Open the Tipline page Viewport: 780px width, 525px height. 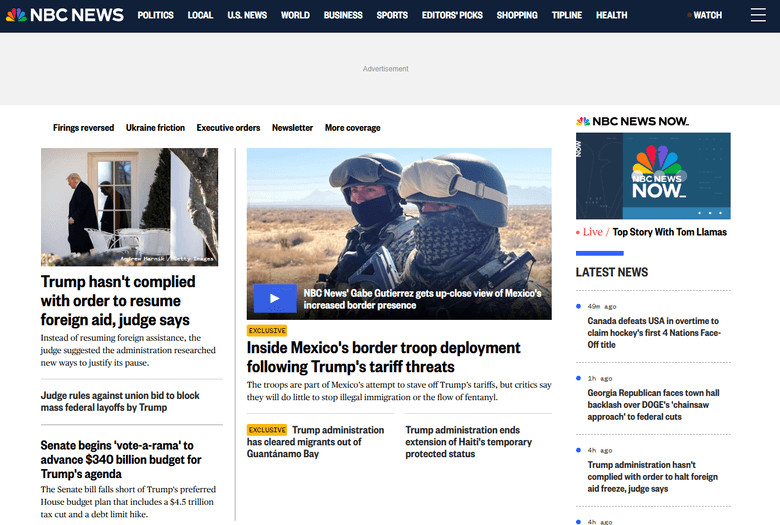point(567,15)
